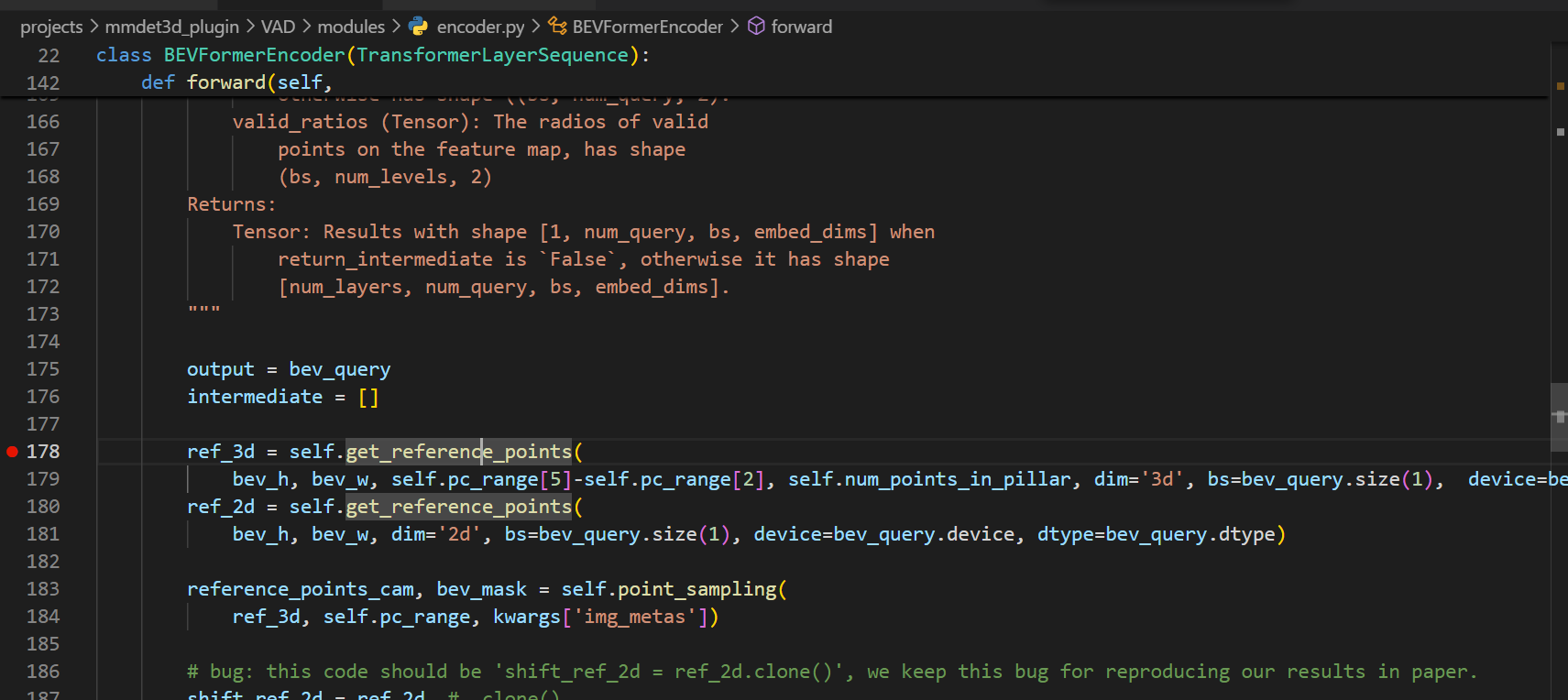
Task: Click get_reference_points on line 180
Action: point(458,507)
